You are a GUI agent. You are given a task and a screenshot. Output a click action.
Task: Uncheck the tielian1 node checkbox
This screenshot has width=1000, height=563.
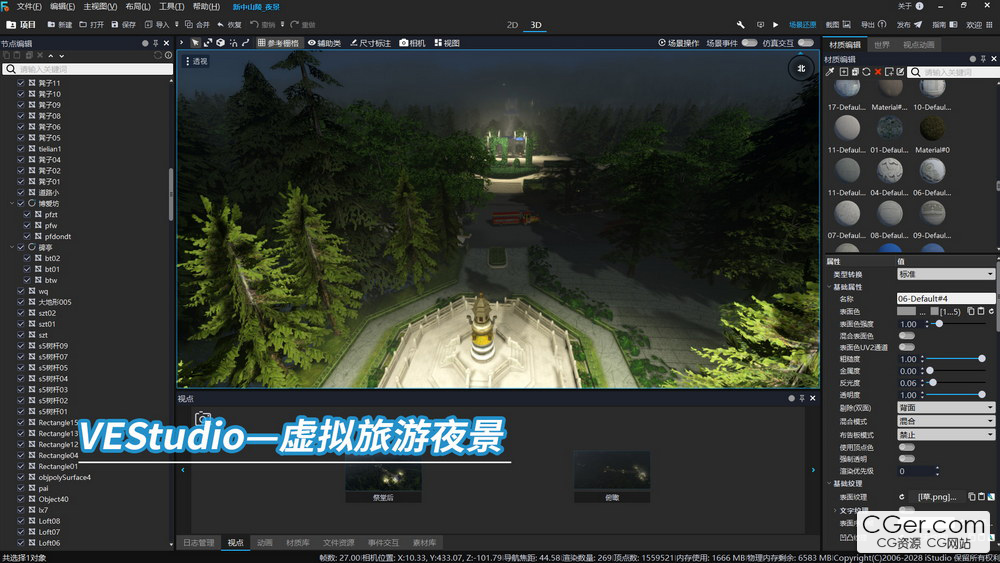pyautogui.click(x=20, y=149)
